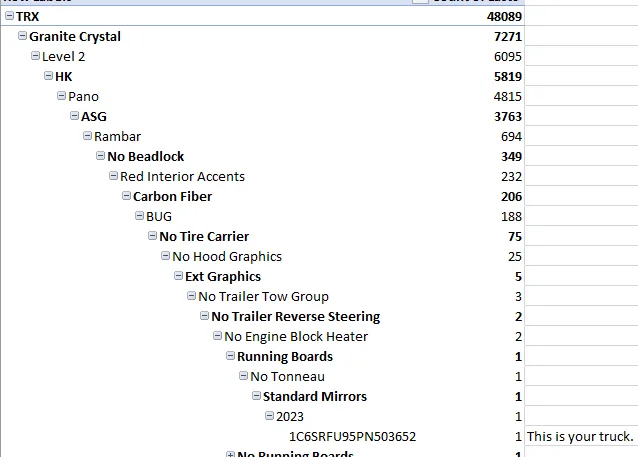The image size is (638, 457).
Task: Select the count value 75
Action: pyautogui.click(x=515, y=236)
